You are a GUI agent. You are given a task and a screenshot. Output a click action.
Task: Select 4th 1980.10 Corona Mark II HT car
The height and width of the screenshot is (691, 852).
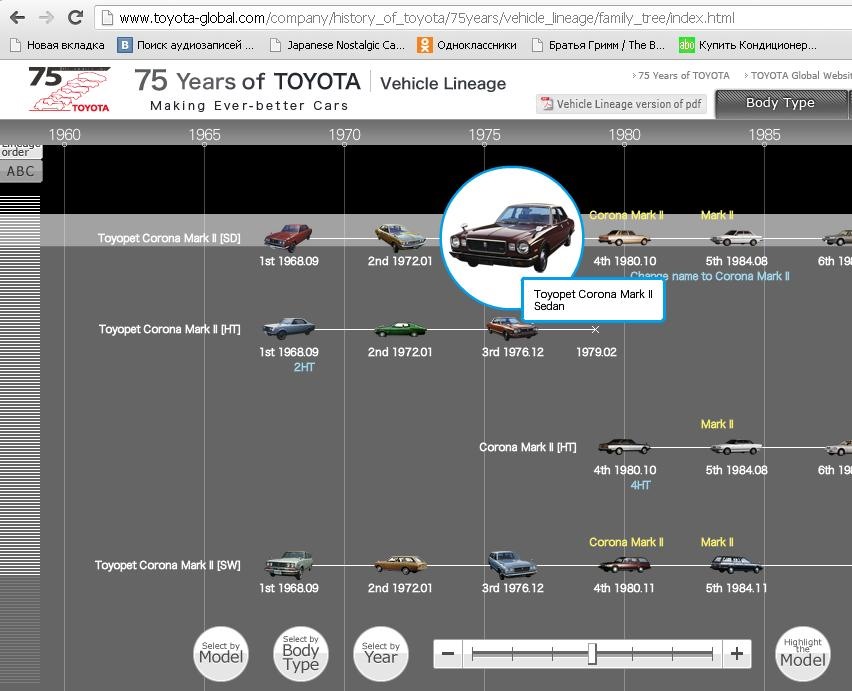coord(624,447)
